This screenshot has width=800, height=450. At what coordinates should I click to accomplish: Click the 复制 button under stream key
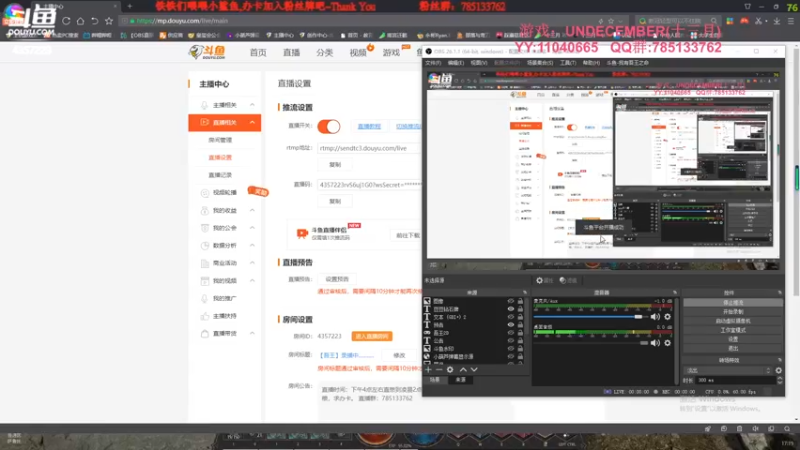tap(335, 201)
